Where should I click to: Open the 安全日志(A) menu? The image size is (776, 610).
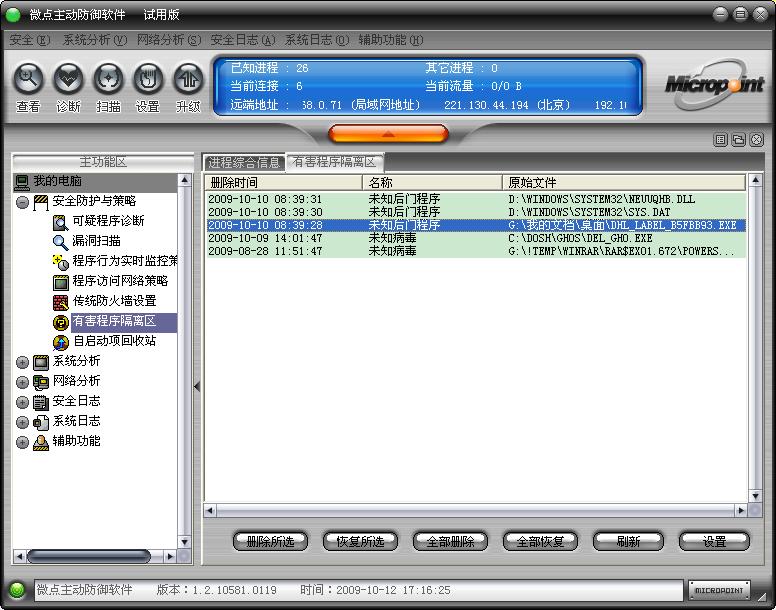coord(242,40)
